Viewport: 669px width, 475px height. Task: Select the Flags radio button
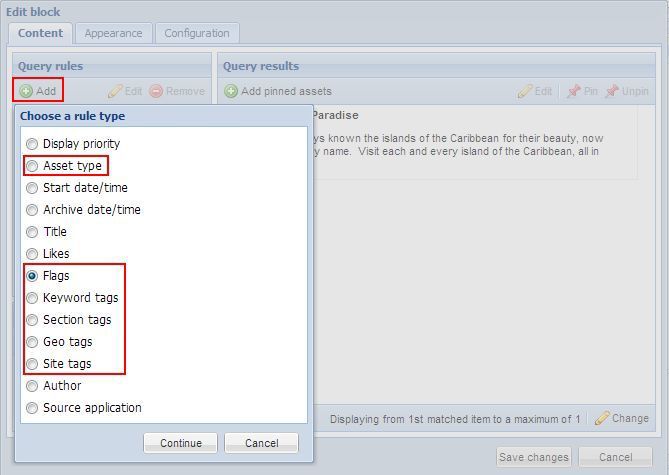pos(32,276)
